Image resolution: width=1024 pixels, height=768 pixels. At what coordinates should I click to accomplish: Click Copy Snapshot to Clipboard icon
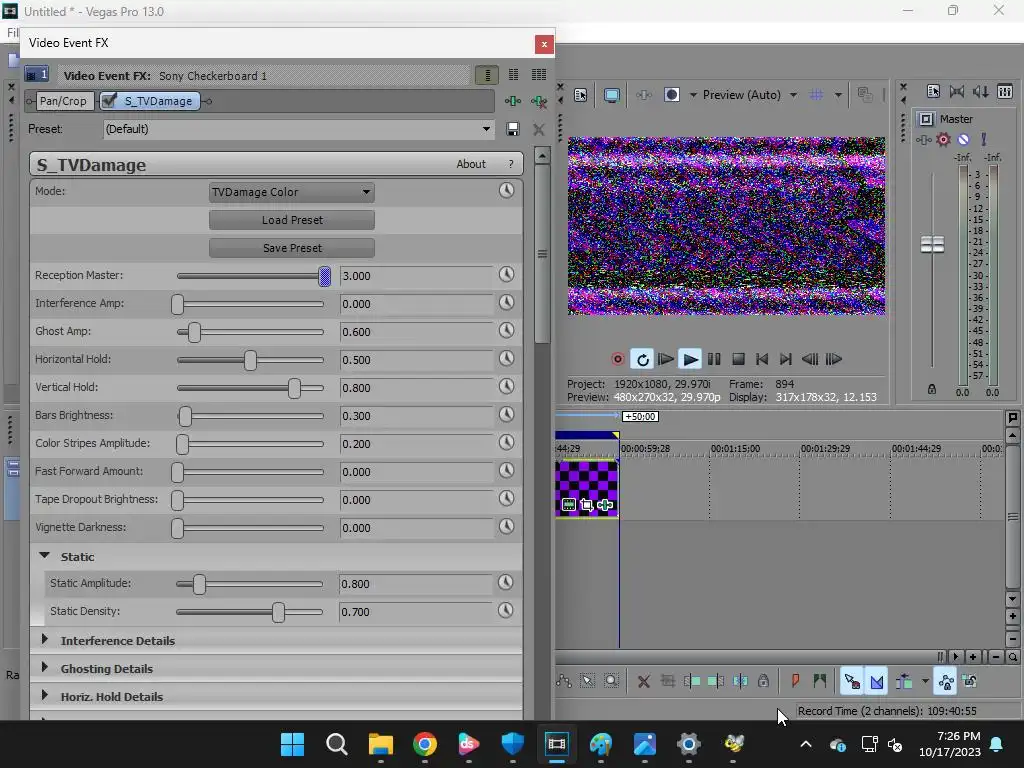point(865,95)
